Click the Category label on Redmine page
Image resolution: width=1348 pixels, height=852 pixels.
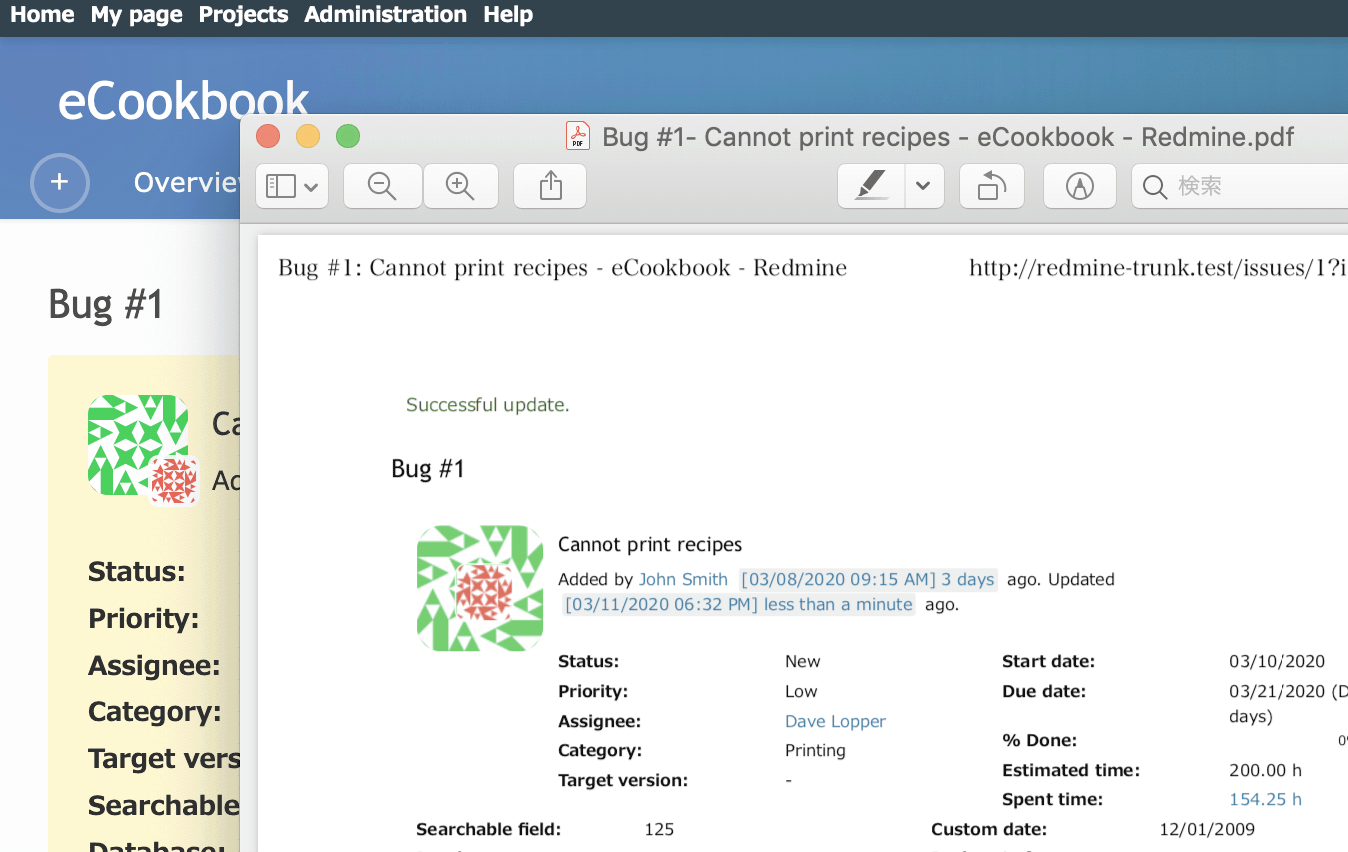pos(155,712)
